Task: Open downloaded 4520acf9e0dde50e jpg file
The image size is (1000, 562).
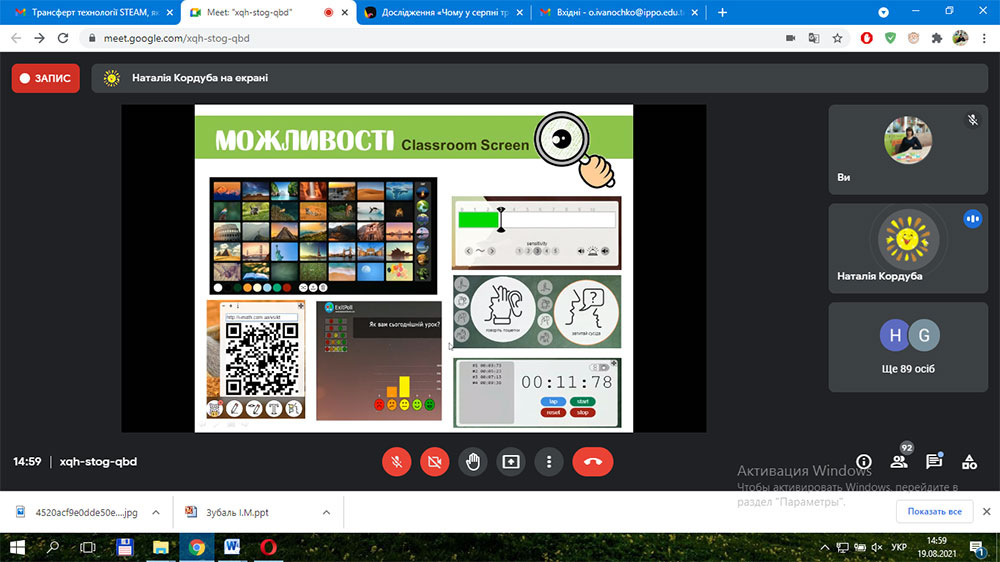Action: tap(77, 512)
